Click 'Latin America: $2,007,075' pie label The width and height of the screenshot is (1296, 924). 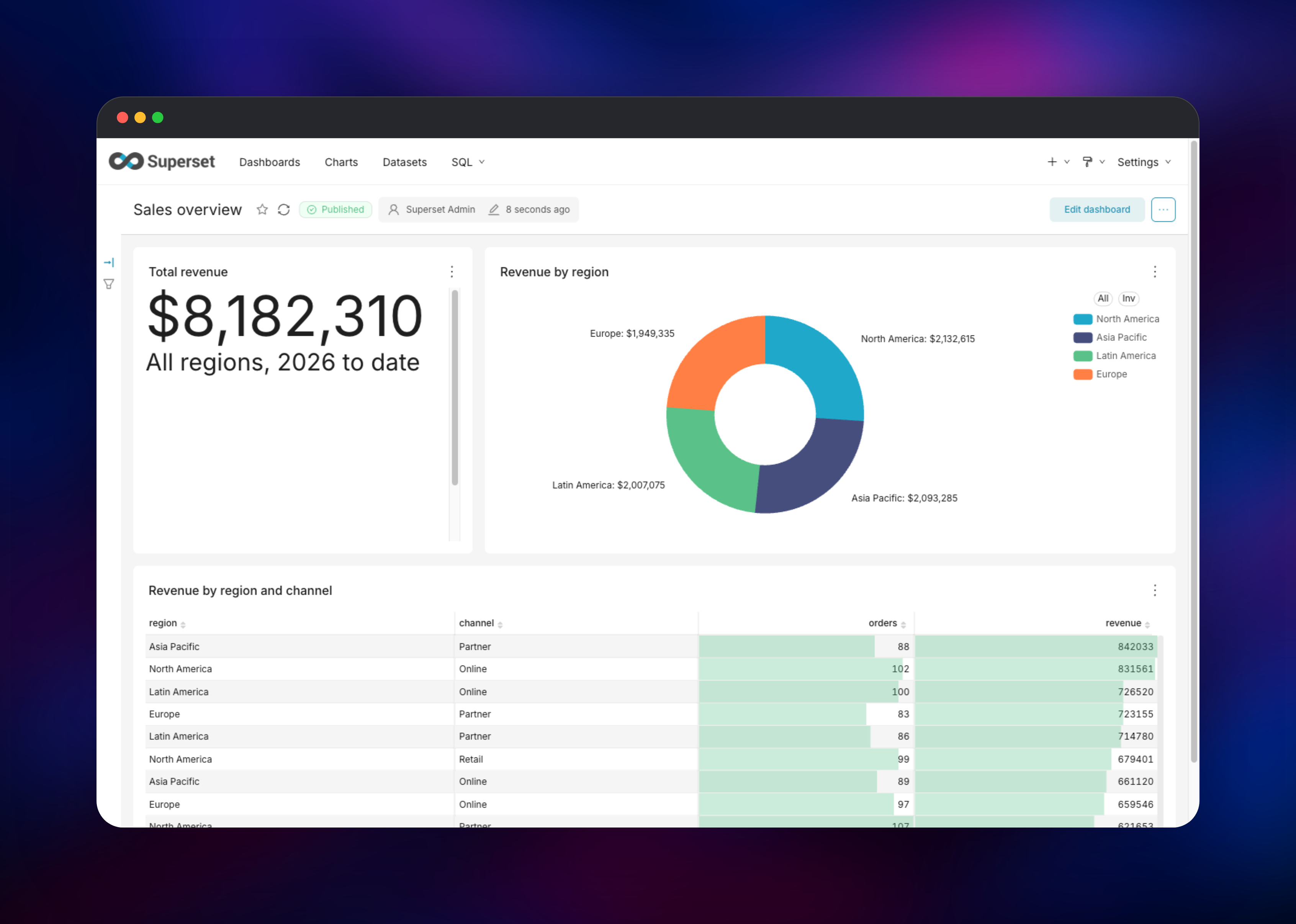tap(608, 485)
